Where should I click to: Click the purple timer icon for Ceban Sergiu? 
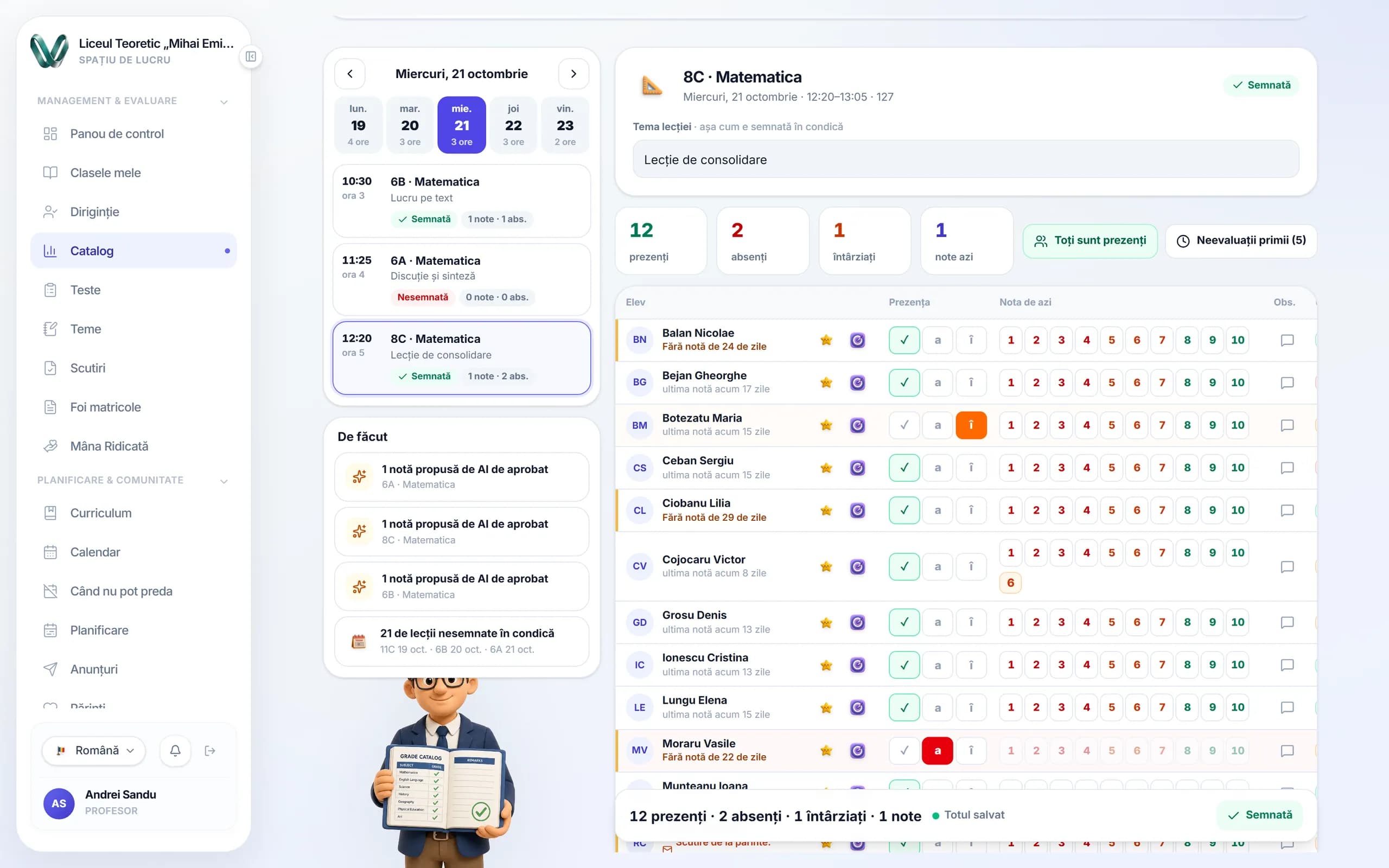pos(857,468)
